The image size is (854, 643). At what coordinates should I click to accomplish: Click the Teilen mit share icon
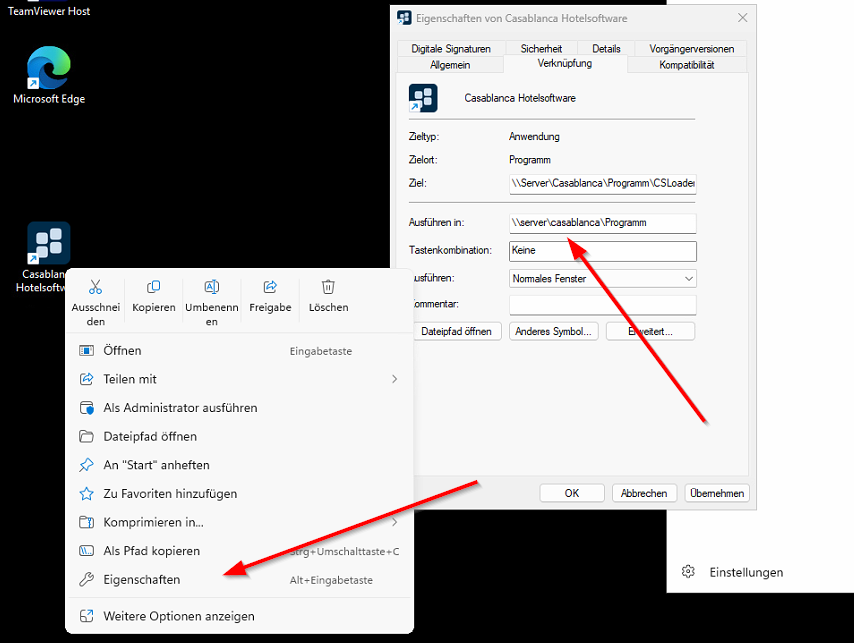point(87,379)
